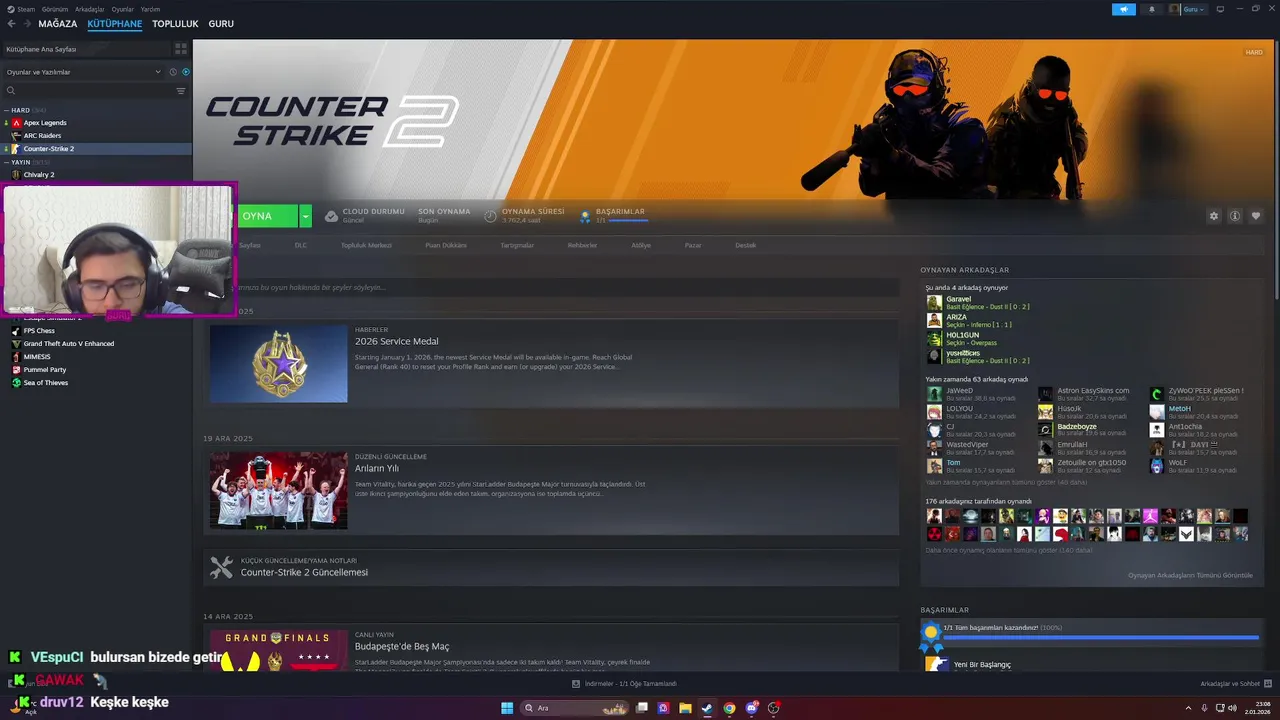The image size is (1280, 720).
Task: Open Discord from the taskbar
Action: [752, 708]
